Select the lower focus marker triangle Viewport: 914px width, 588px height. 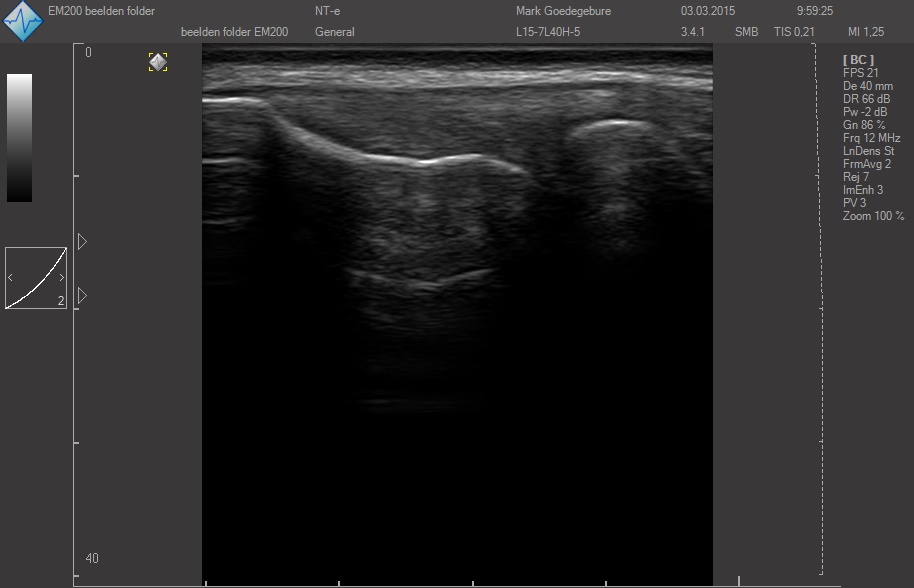coord(82,296)
